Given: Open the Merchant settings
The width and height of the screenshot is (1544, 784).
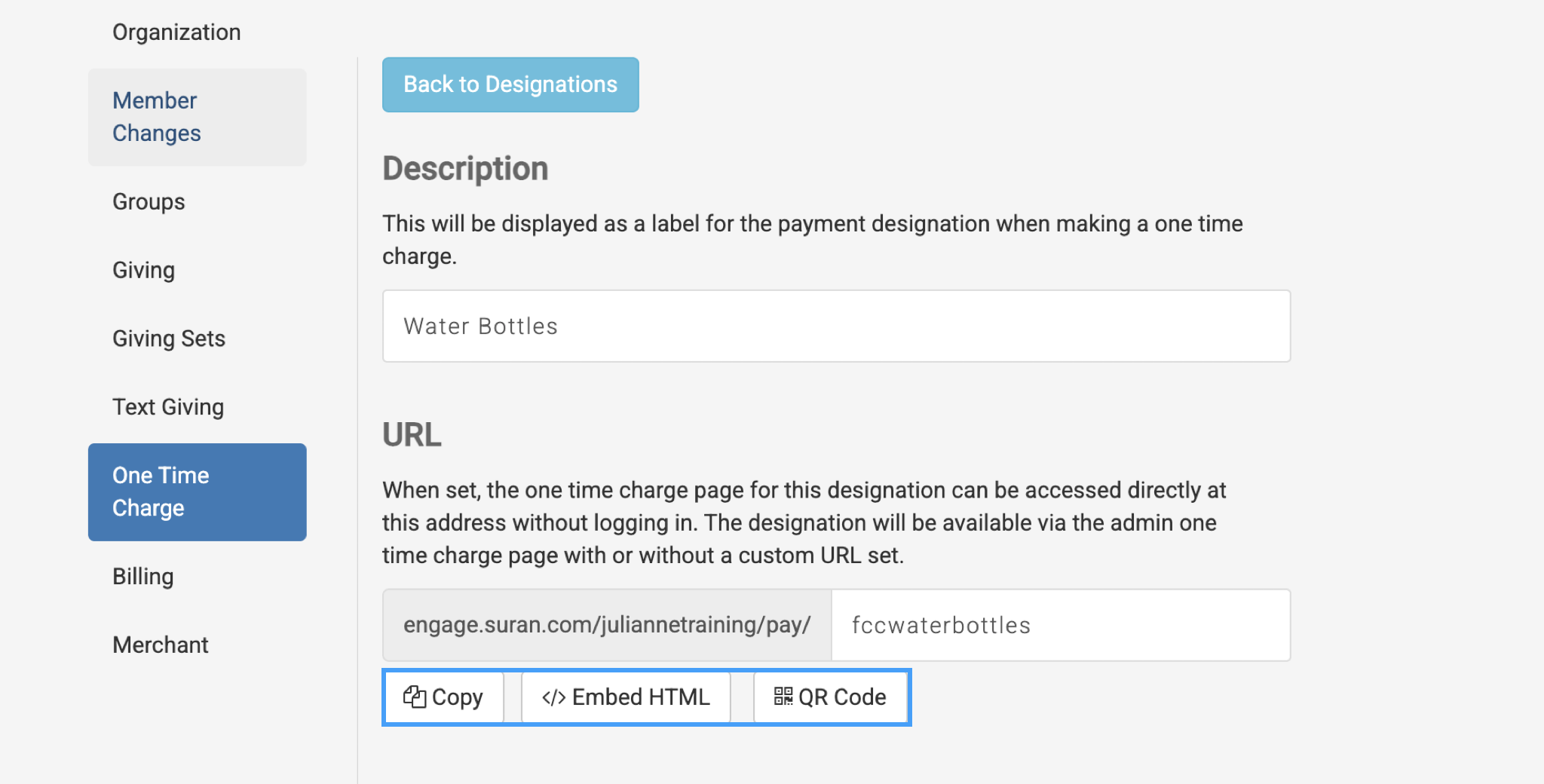Looking at the screenshot, I should pyautogui.click(x=160, y=645).
